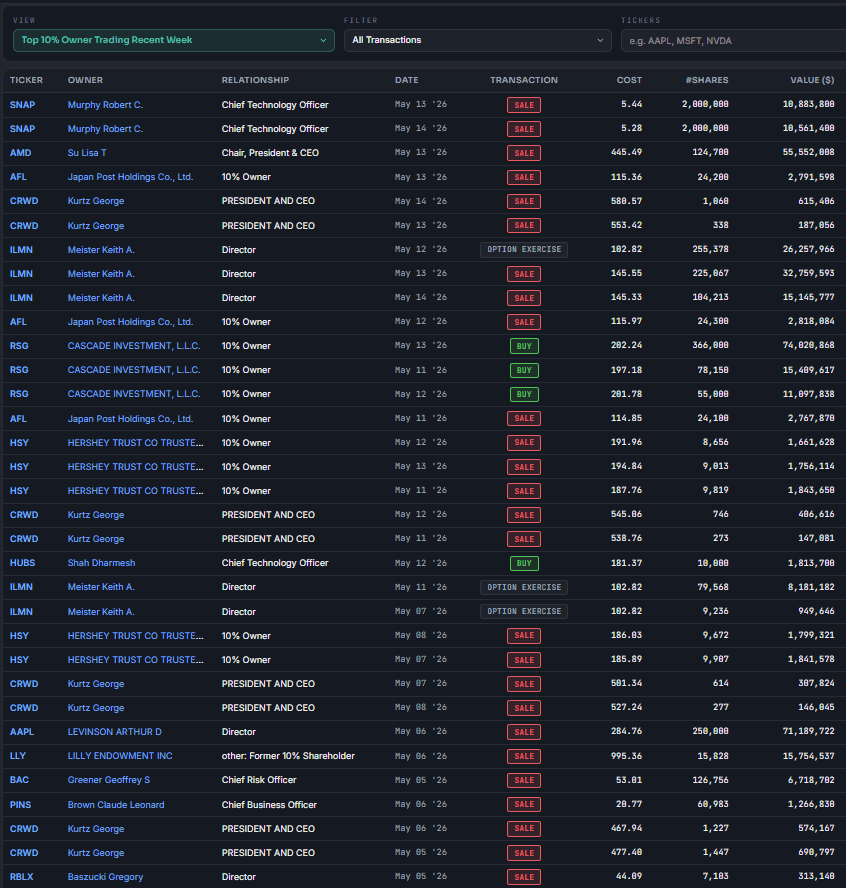Open Kurtz George in the 477.40 cost row
The height and width of the screenshot is (888, 846).
[96, 853]
